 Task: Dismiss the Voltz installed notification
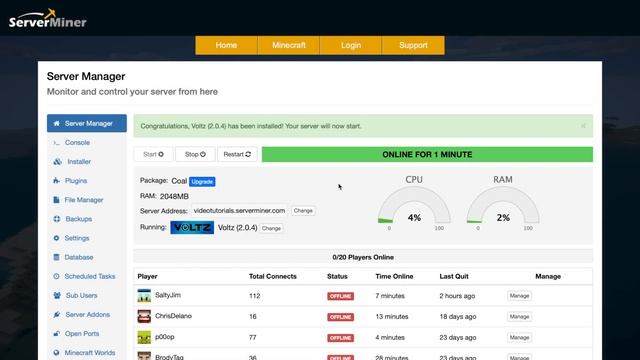(583, 126)
